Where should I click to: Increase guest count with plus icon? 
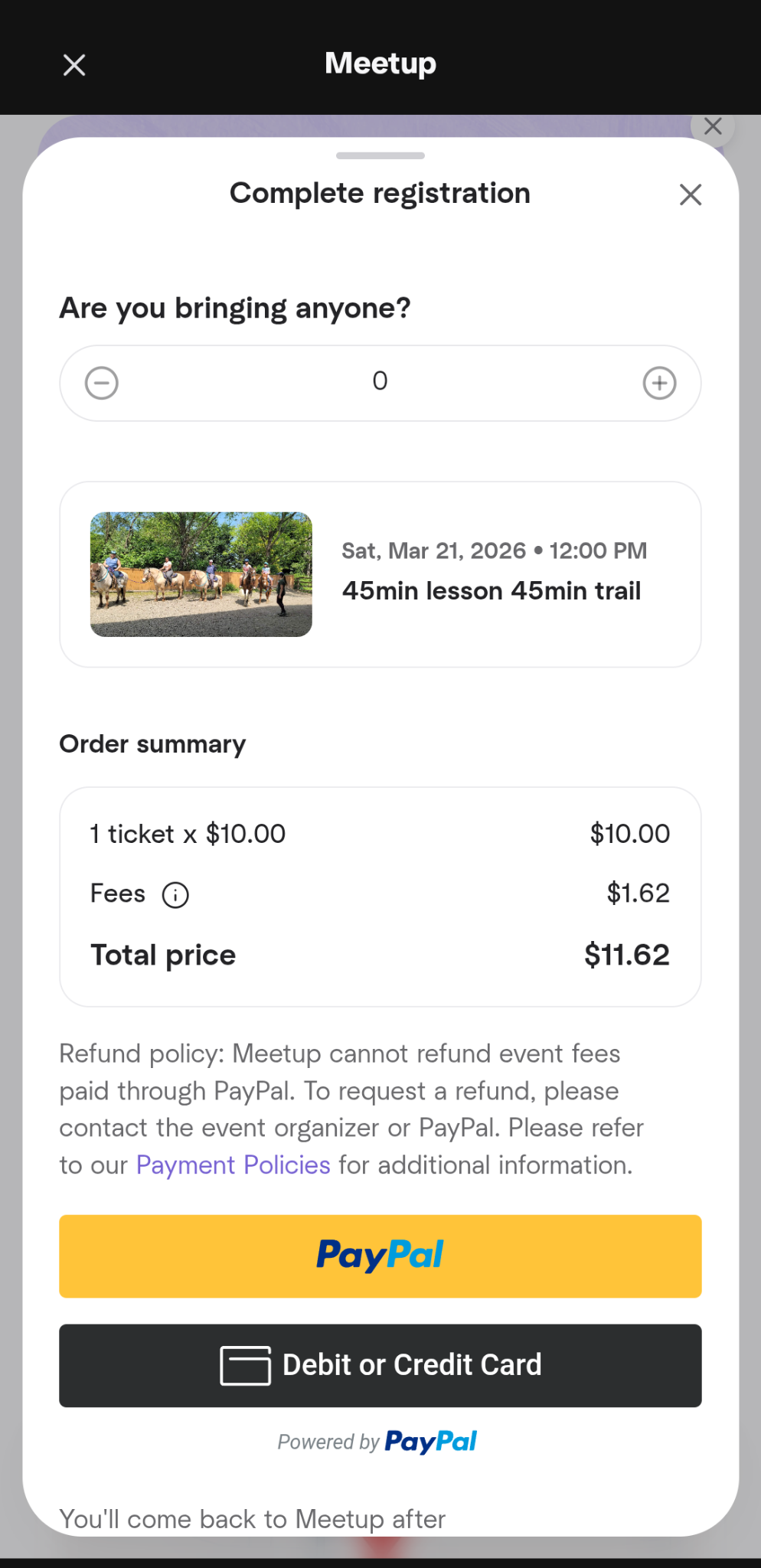point(659,383)
